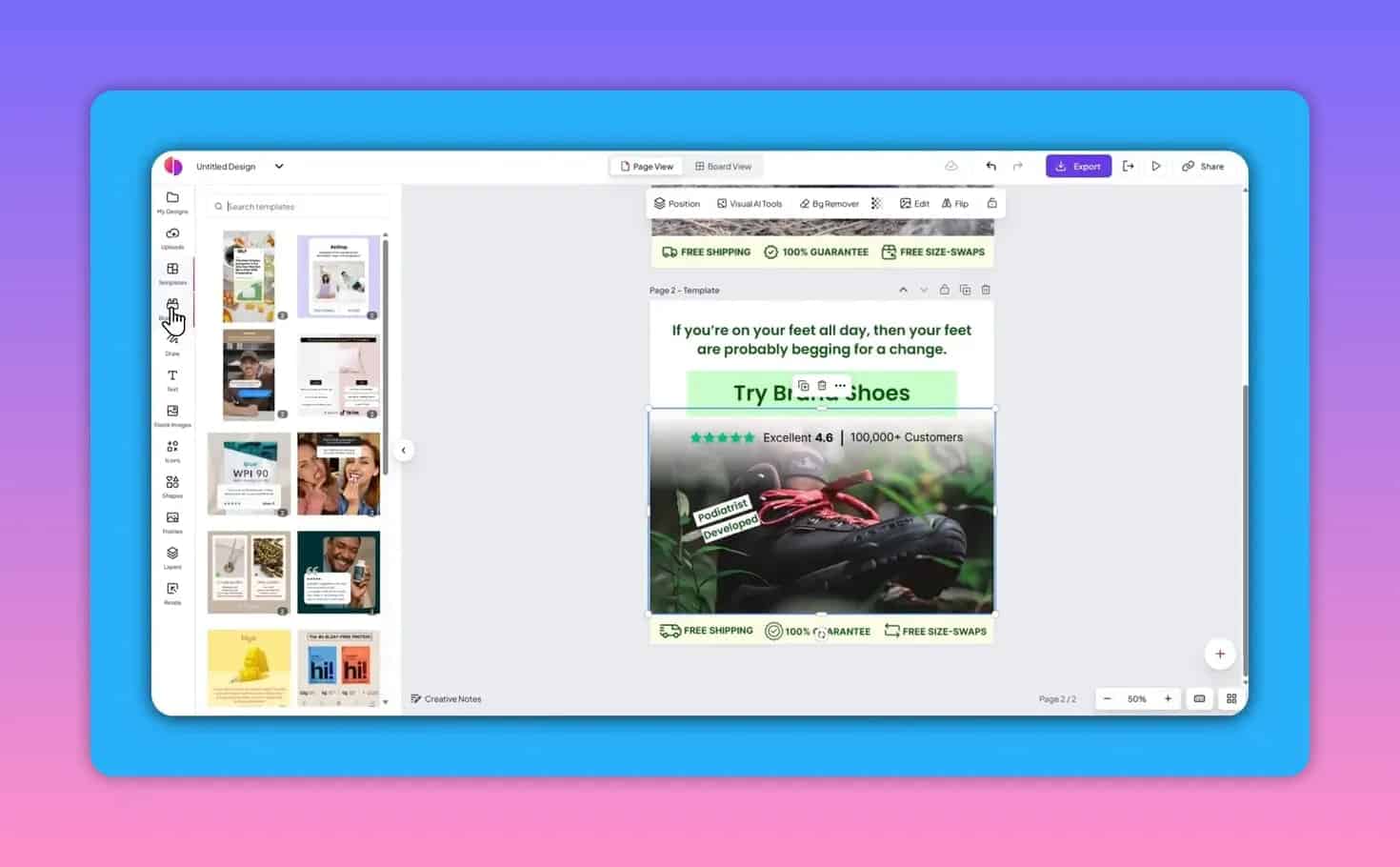Move Page 2 up with arrow
Viewport: 1400px width, 867px height.
click(x=903, y=290)
